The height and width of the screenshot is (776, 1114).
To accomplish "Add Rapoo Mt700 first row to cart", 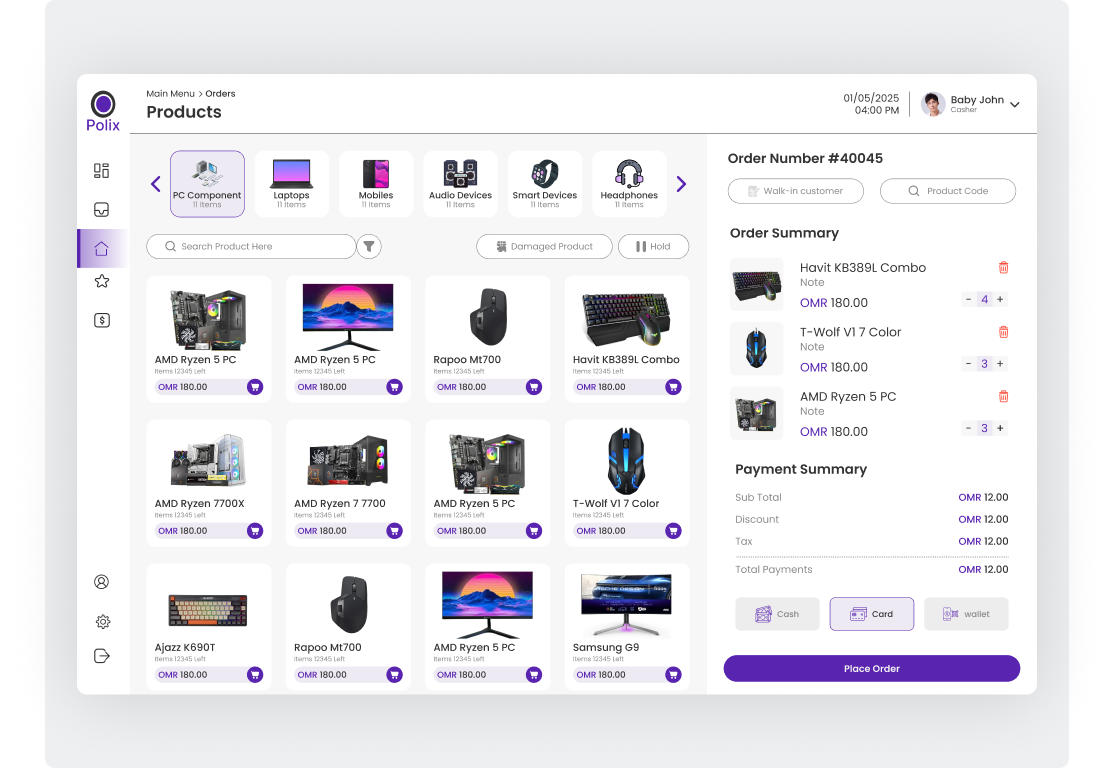I will coord(534,387).
